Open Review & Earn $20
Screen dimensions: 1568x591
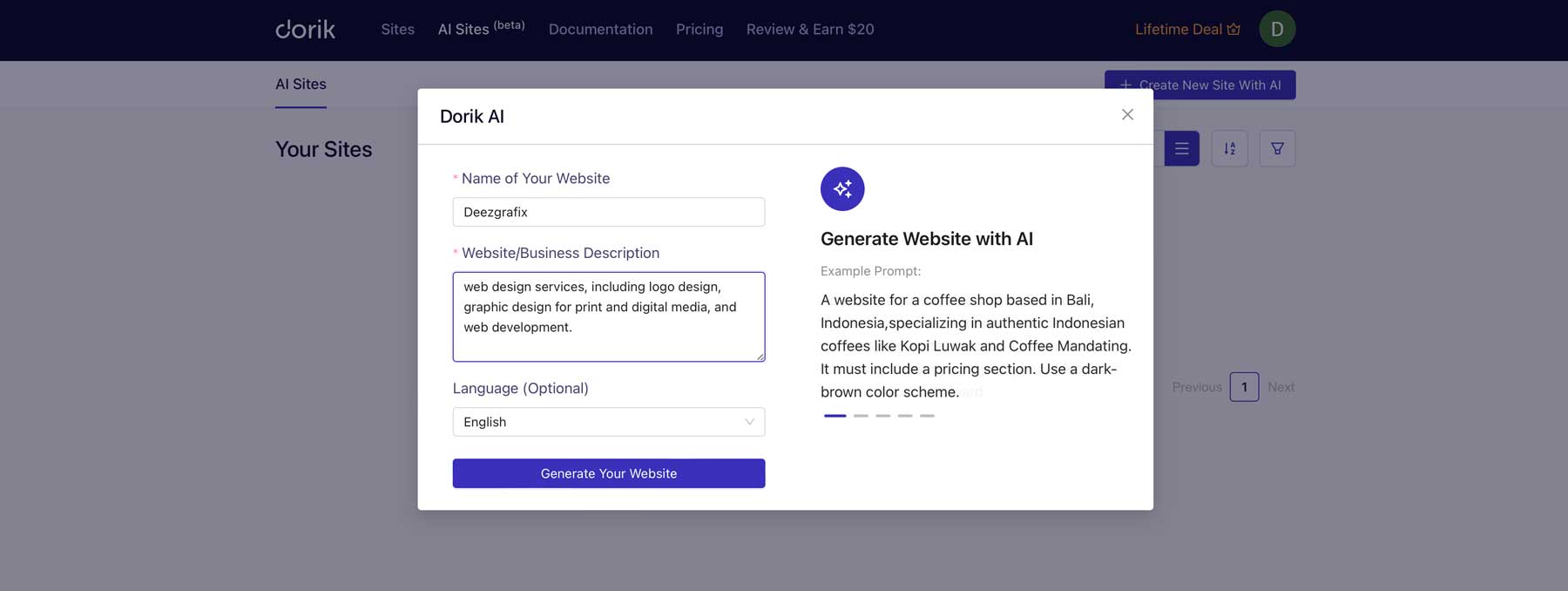click(x=810, y=29)
